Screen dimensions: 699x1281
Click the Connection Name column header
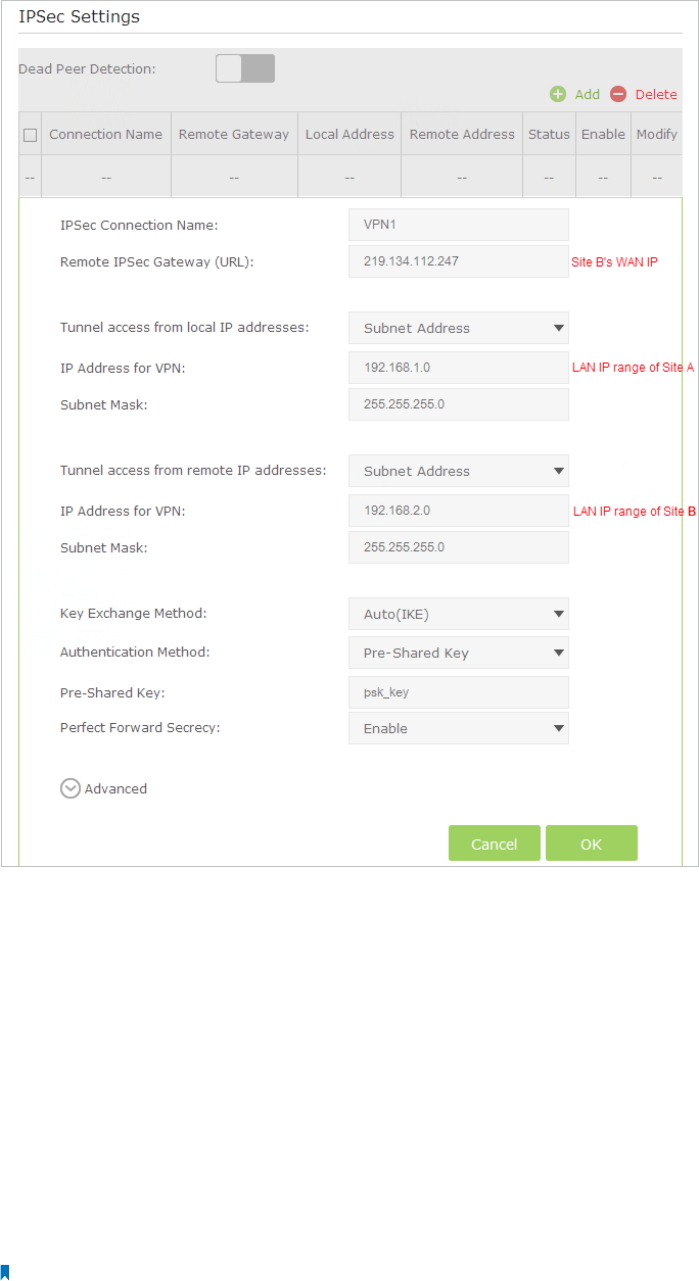pyautogui.click(x=106, y=134)
